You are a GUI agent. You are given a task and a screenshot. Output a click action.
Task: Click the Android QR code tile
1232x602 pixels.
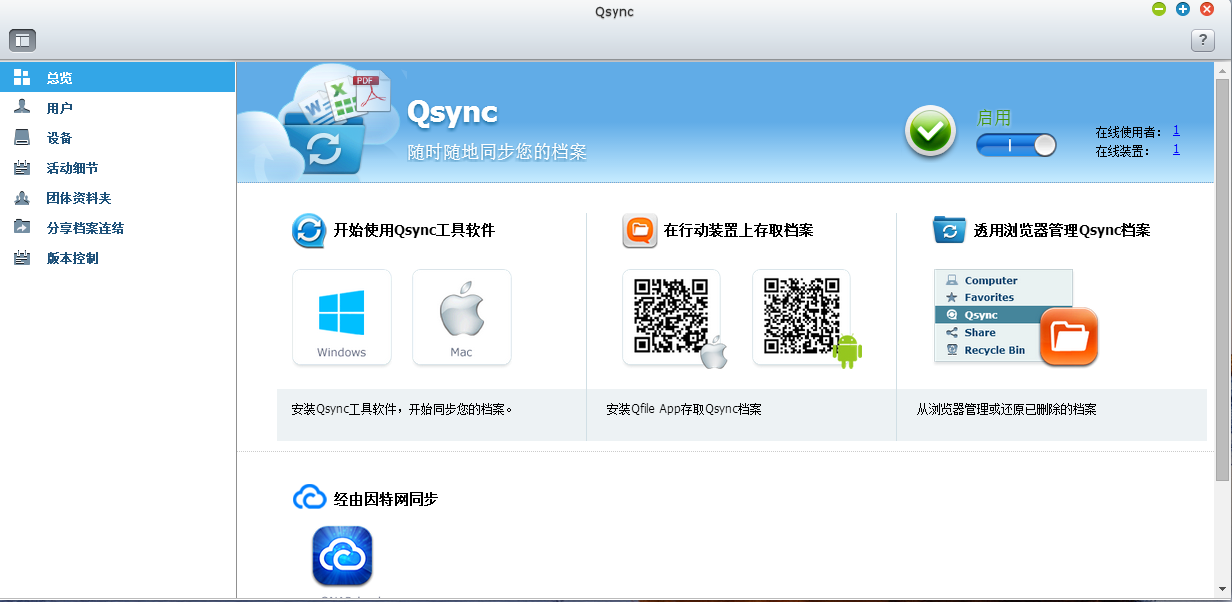[802, 317]
